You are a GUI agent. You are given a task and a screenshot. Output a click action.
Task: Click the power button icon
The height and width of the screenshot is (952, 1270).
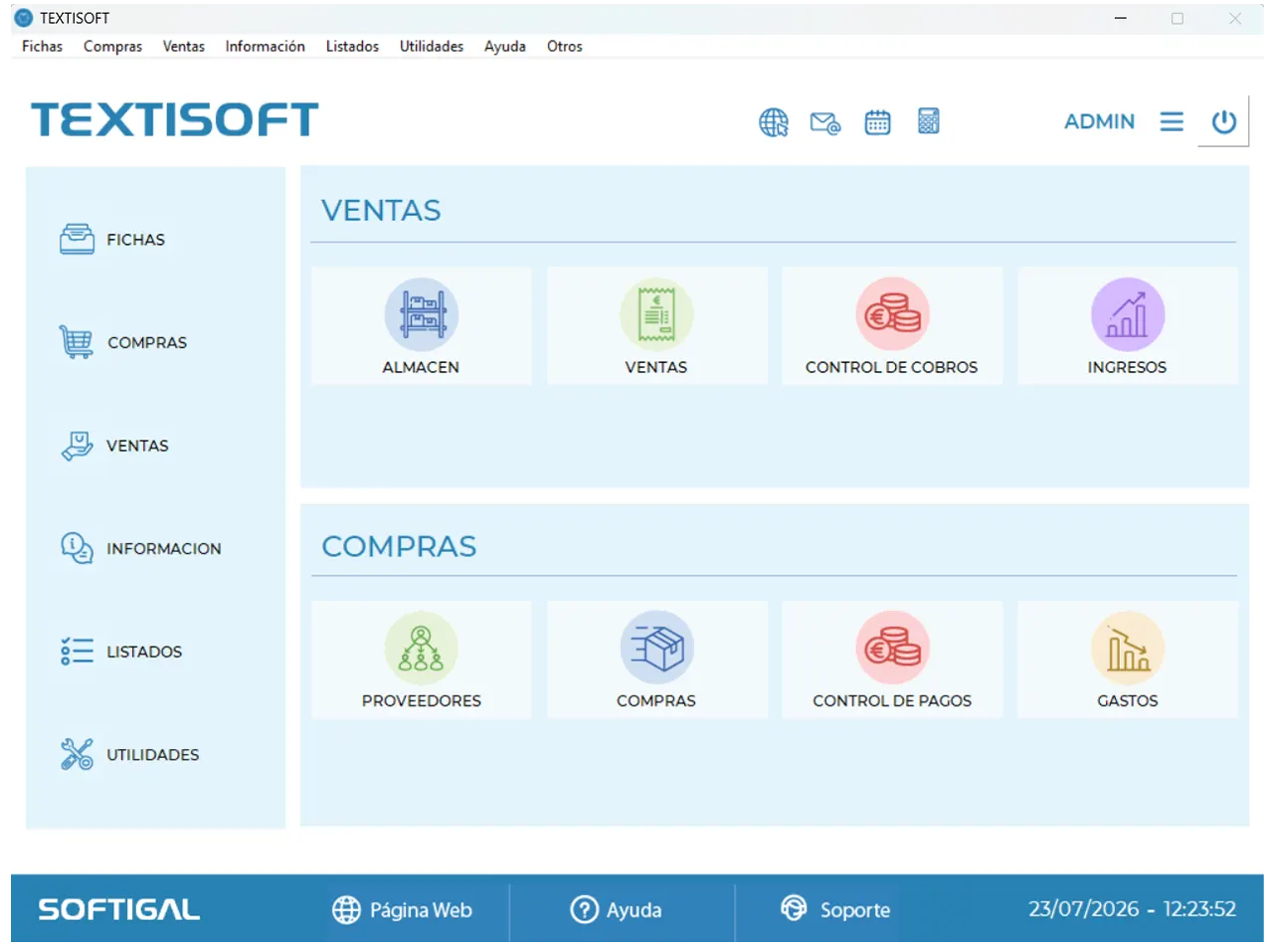1223,121
